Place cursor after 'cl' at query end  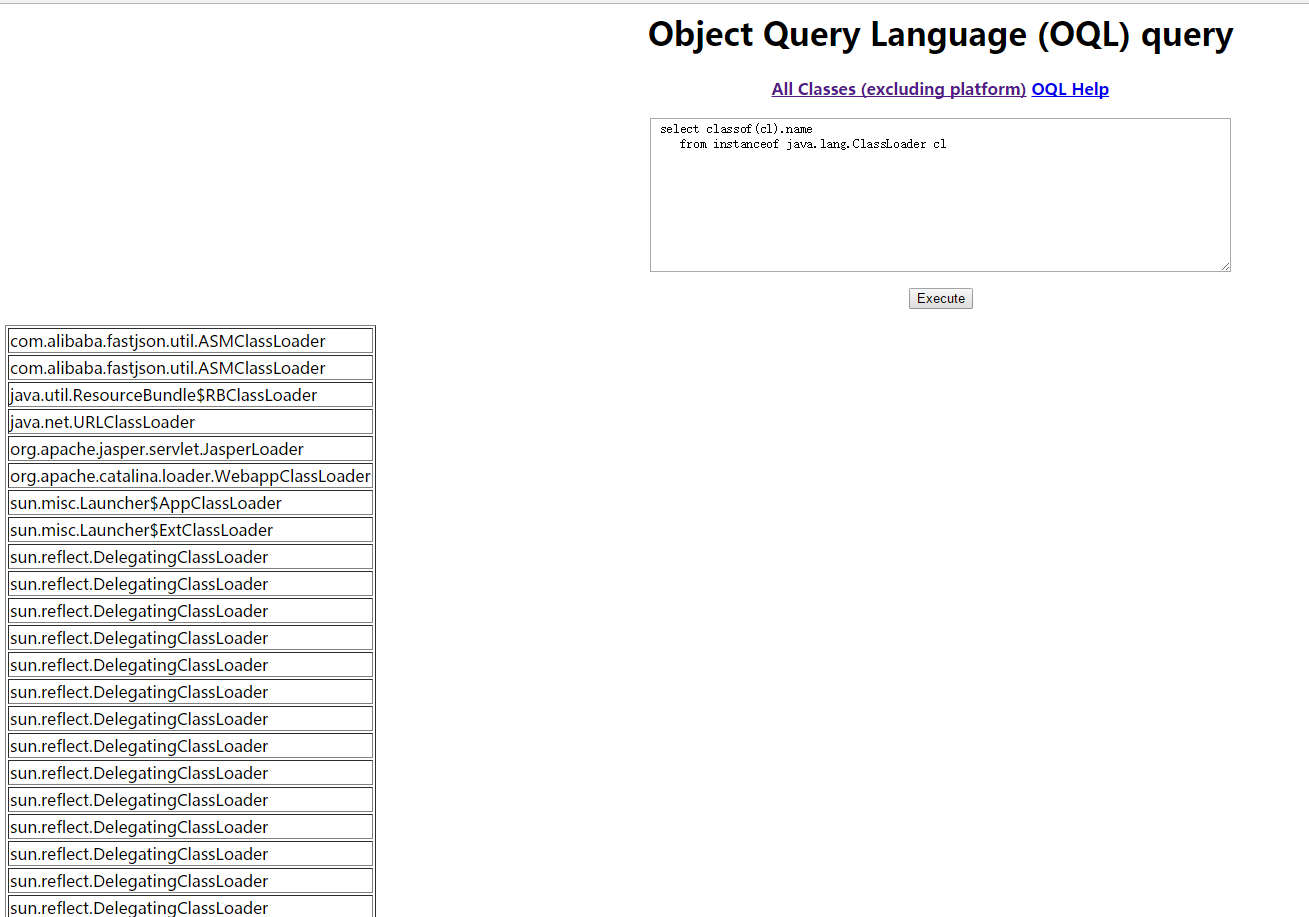(x=947, y=144)
